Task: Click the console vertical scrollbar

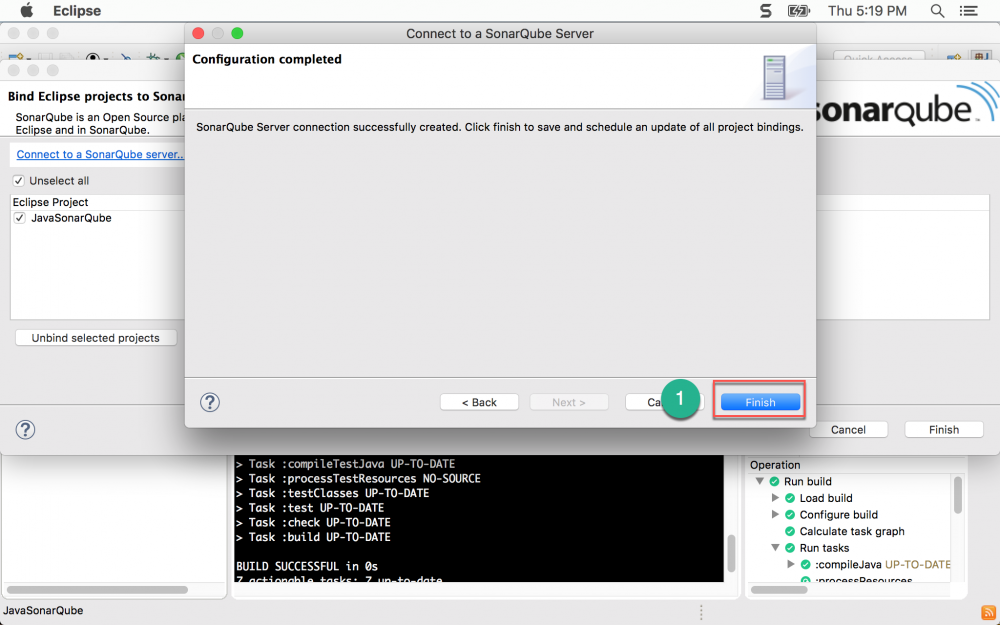Action: (x=732, y=553)
